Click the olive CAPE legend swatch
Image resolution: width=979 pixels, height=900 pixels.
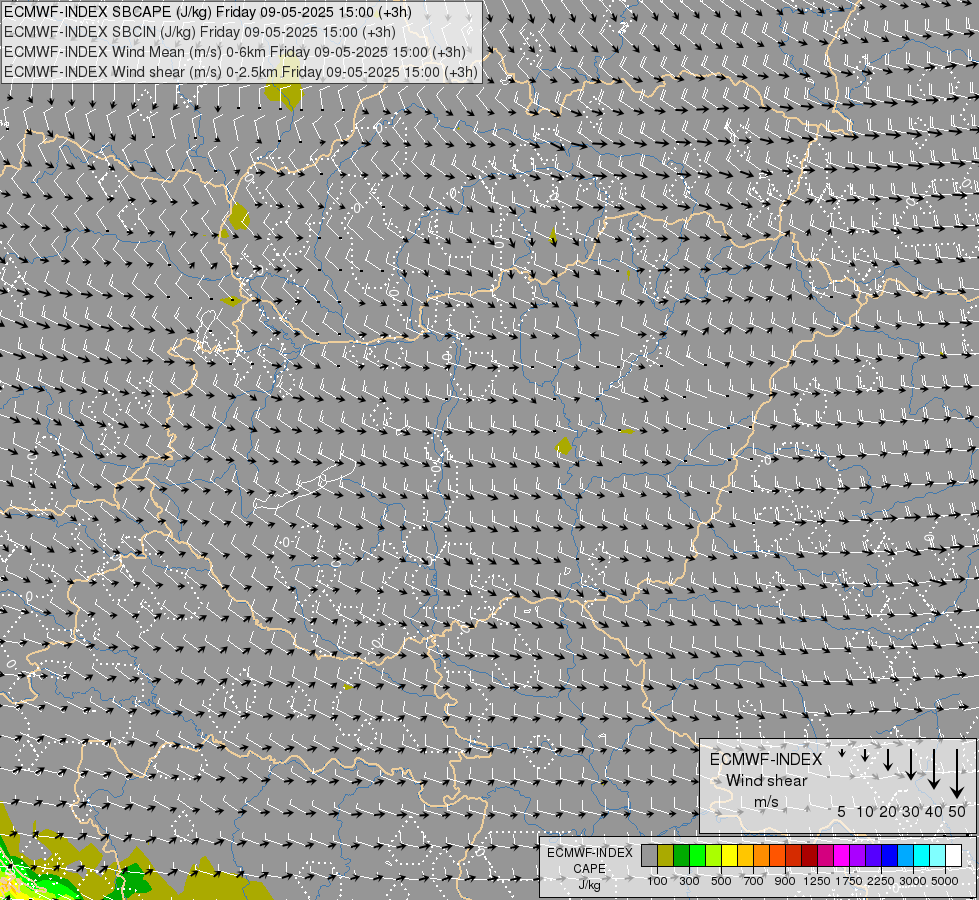(x=666, y=855)
